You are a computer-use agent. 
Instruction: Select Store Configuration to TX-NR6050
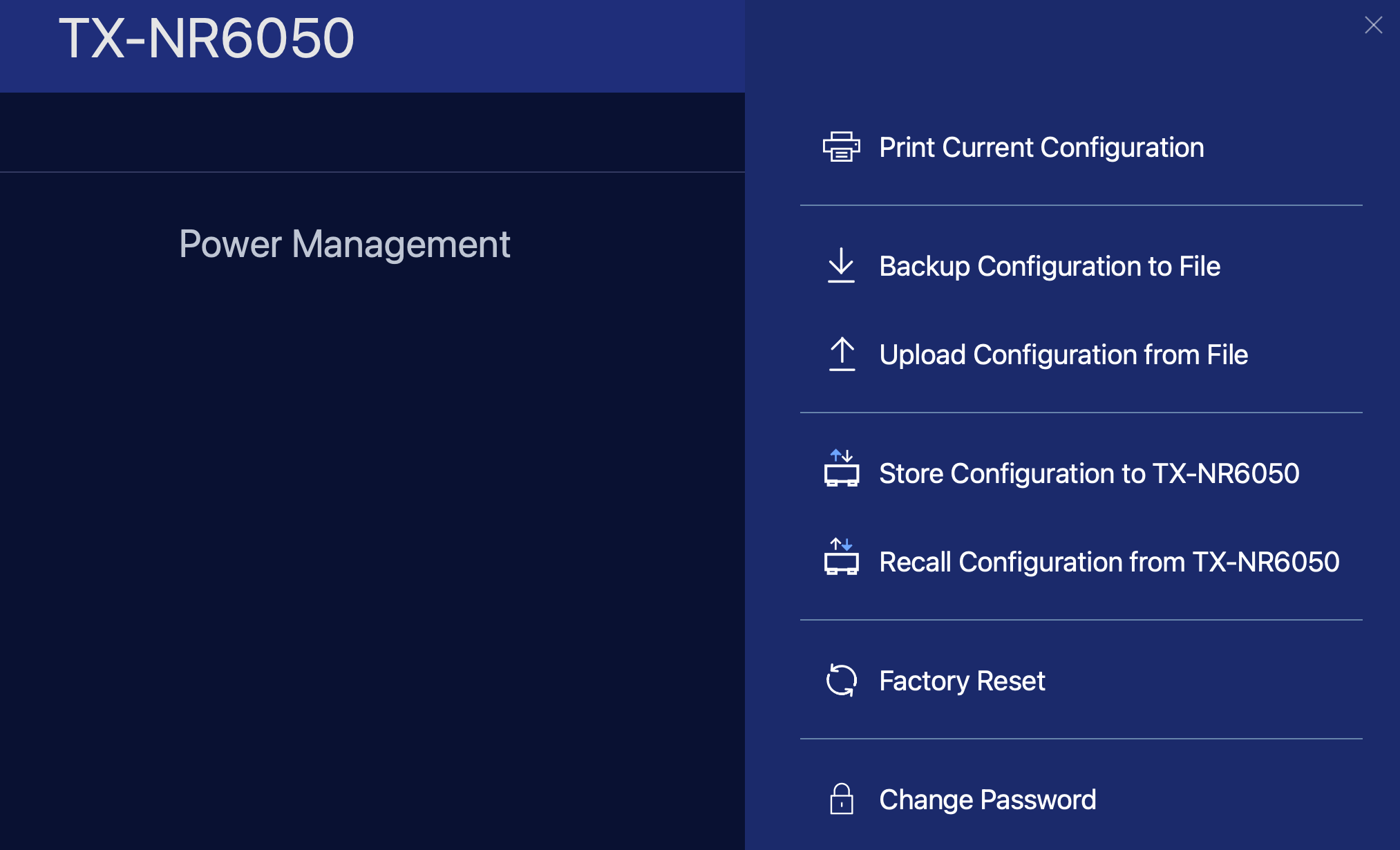1088,473
